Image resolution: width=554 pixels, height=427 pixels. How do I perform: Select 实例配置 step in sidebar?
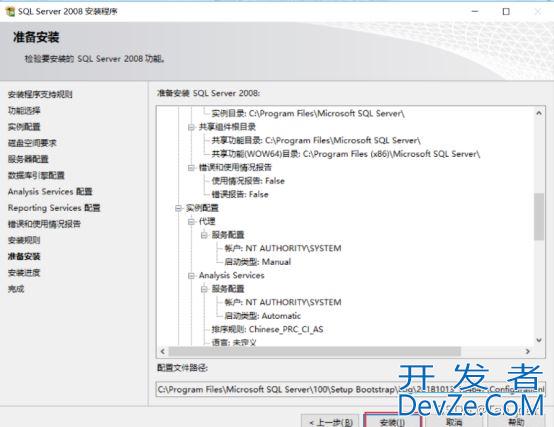pos(24,127)
